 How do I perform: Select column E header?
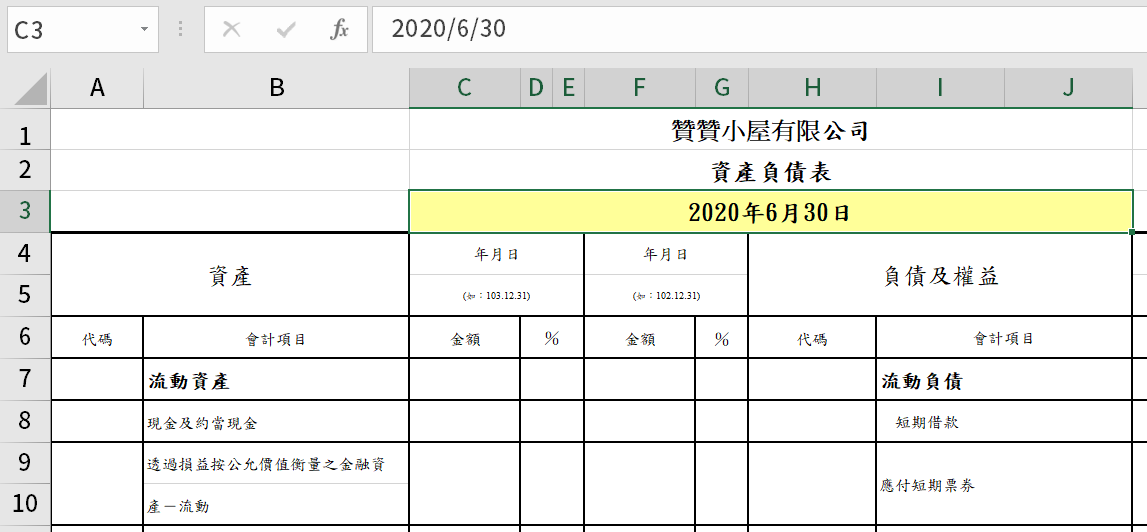(568, 89)
